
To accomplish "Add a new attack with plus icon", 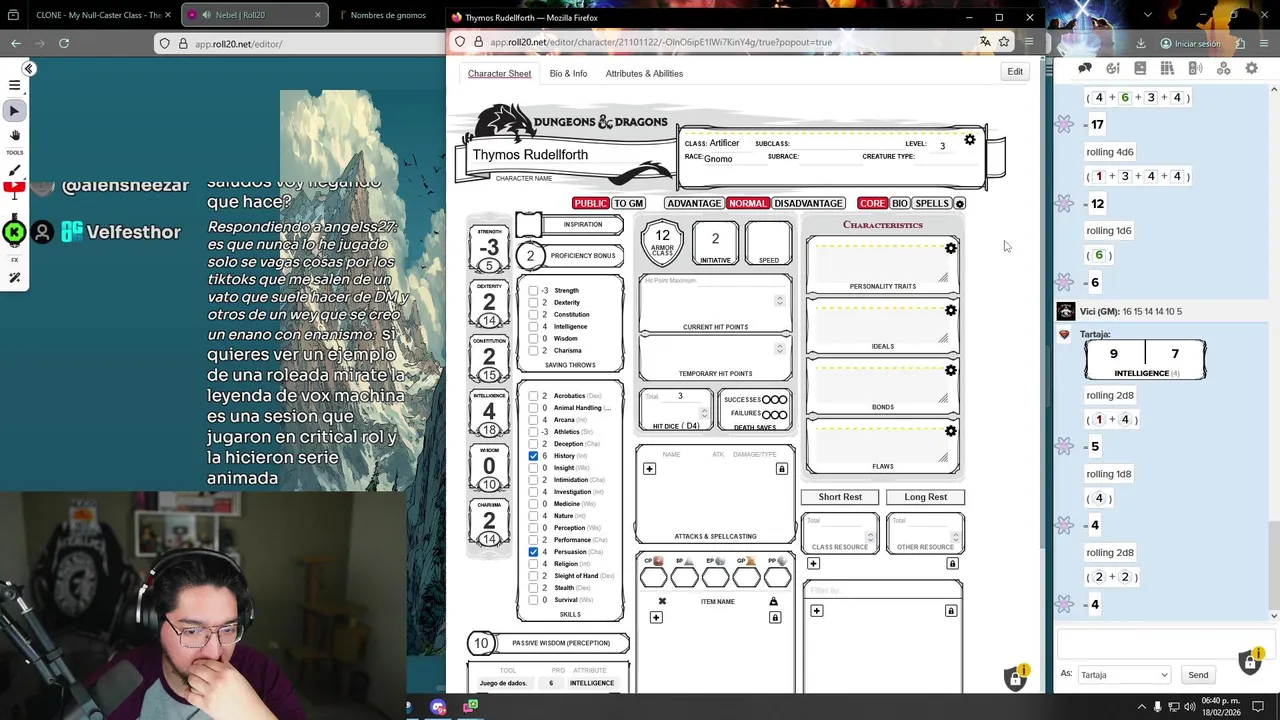I will [x=649, y=469].
